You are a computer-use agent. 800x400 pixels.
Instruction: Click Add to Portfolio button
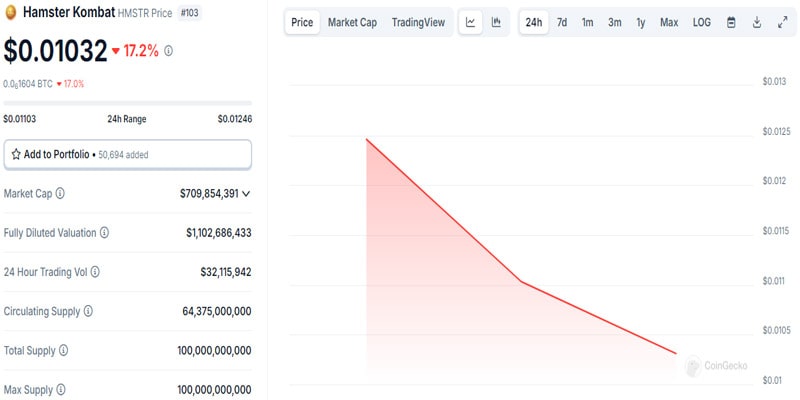coord(128,155)
